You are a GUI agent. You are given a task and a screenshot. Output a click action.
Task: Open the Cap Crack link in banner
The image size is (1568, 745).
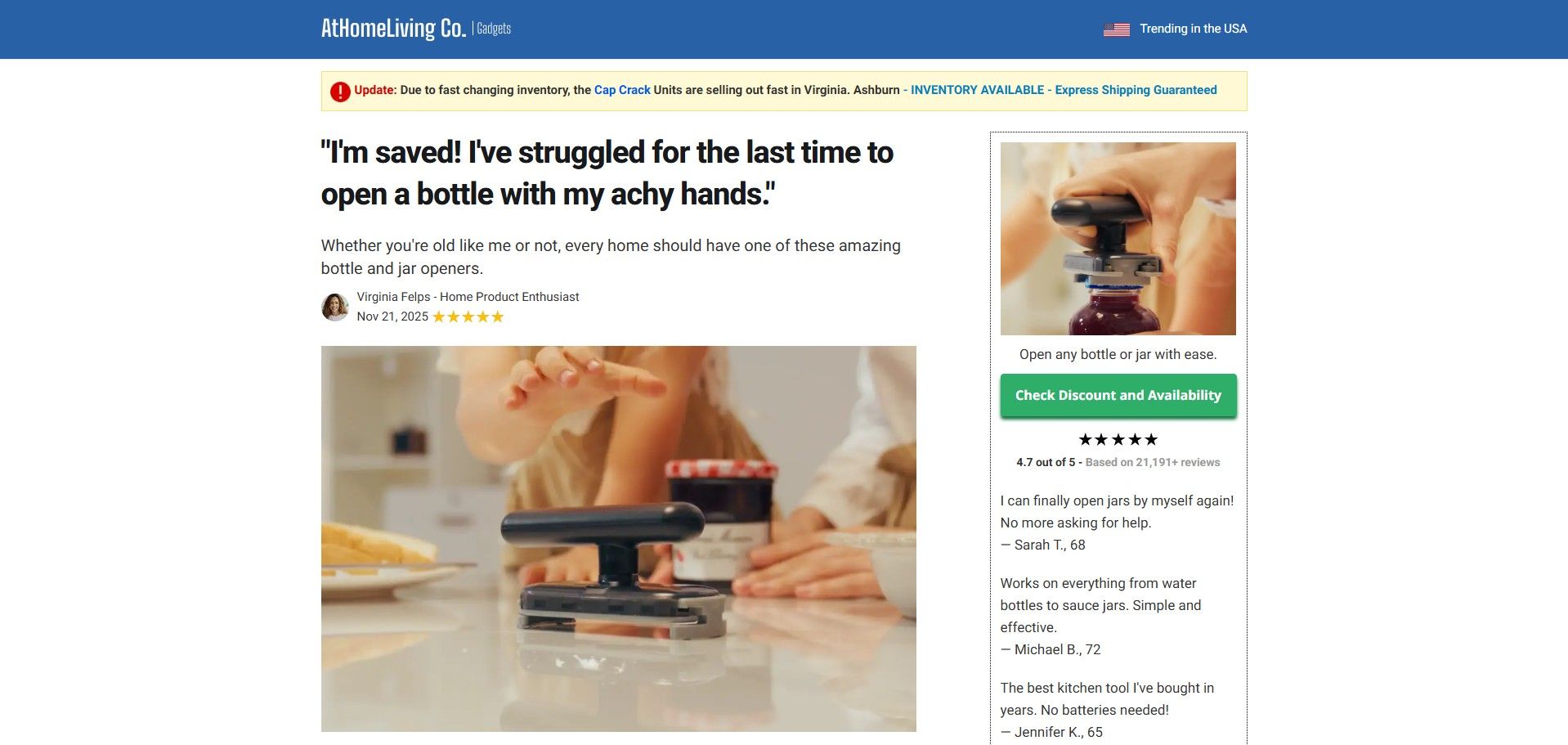[622, 90]
